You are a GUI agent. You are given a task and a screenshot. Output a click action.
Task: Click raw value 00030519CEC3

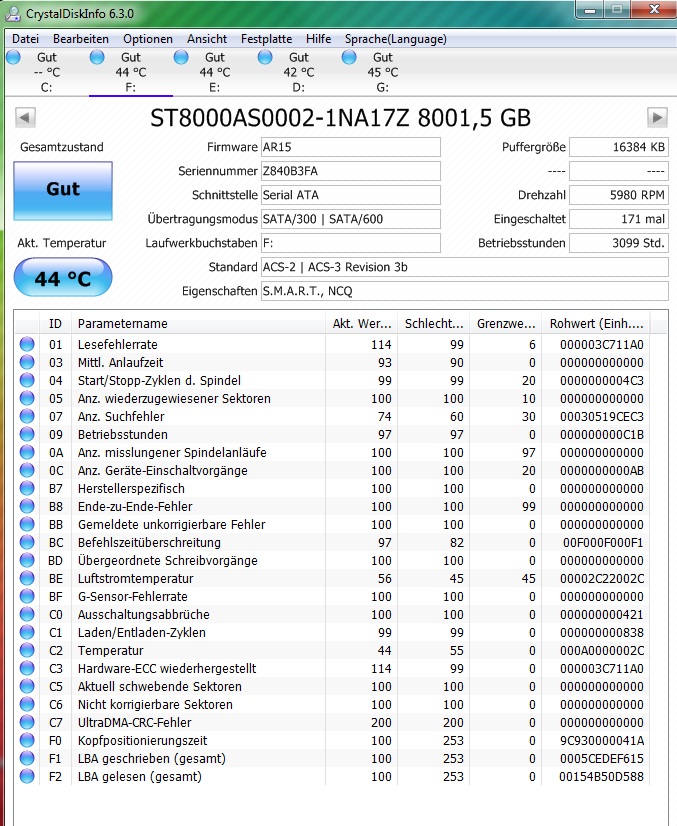(x=602, y=417)
